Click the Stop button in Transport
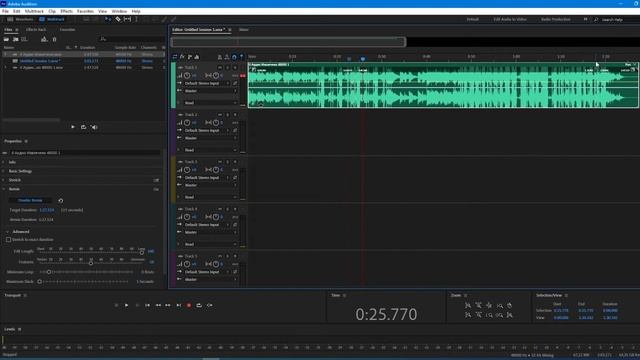The width and height of the screenshot is (640, 360). click(x=116, y=305)
